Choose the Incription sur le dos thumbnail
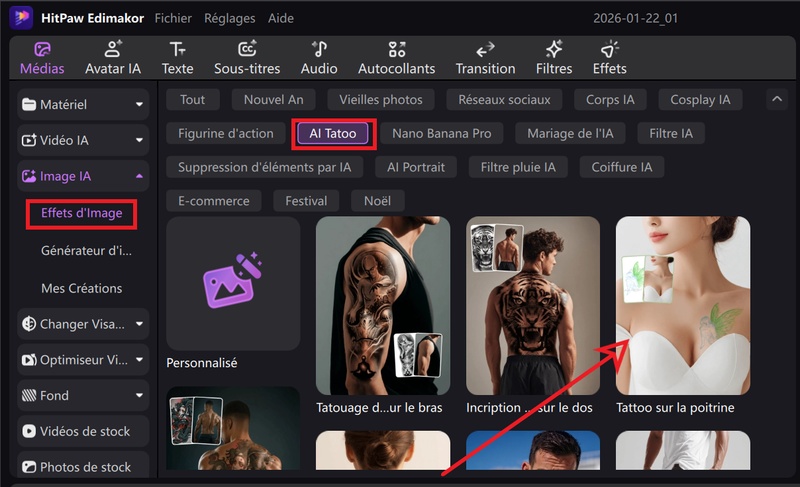This screenshot has width=800, height=487. click(533, 305)
